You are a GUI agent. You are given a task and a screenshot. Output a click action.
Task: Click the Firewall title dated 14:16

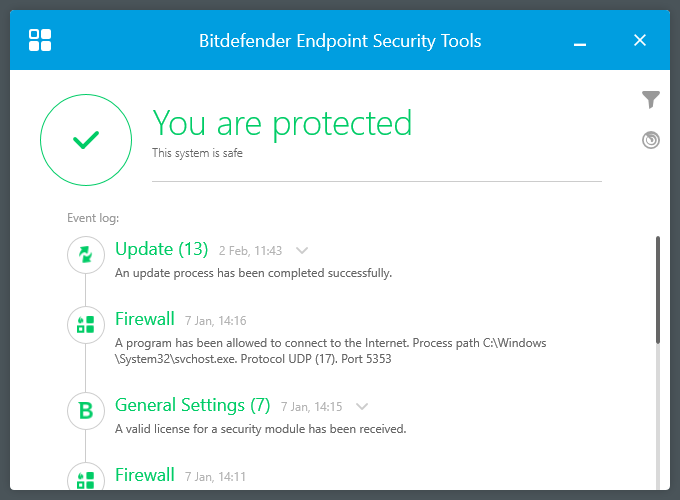[145, 319]
